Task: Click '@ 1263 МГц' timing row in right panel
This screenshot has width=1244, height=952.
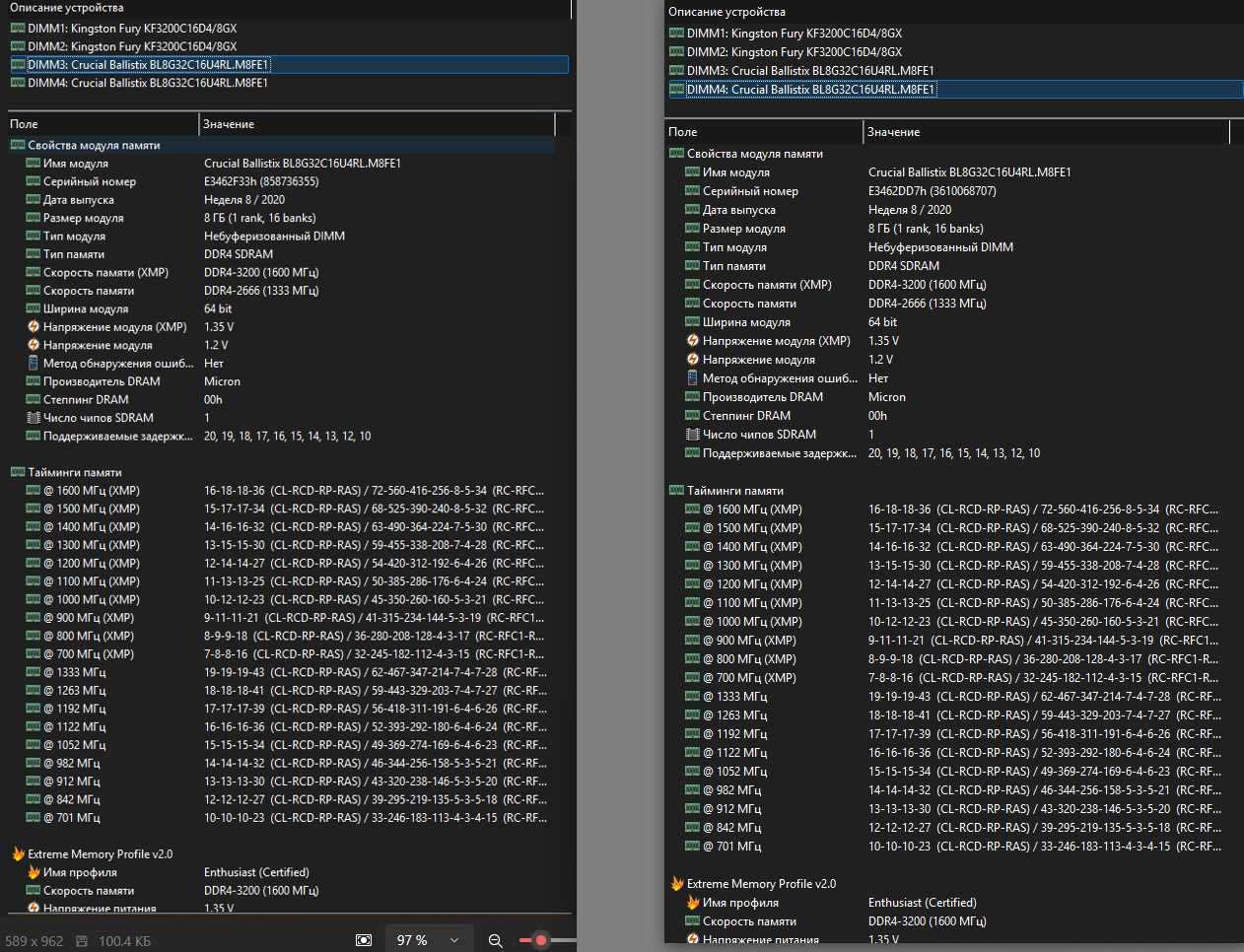Action: (954, 715)
